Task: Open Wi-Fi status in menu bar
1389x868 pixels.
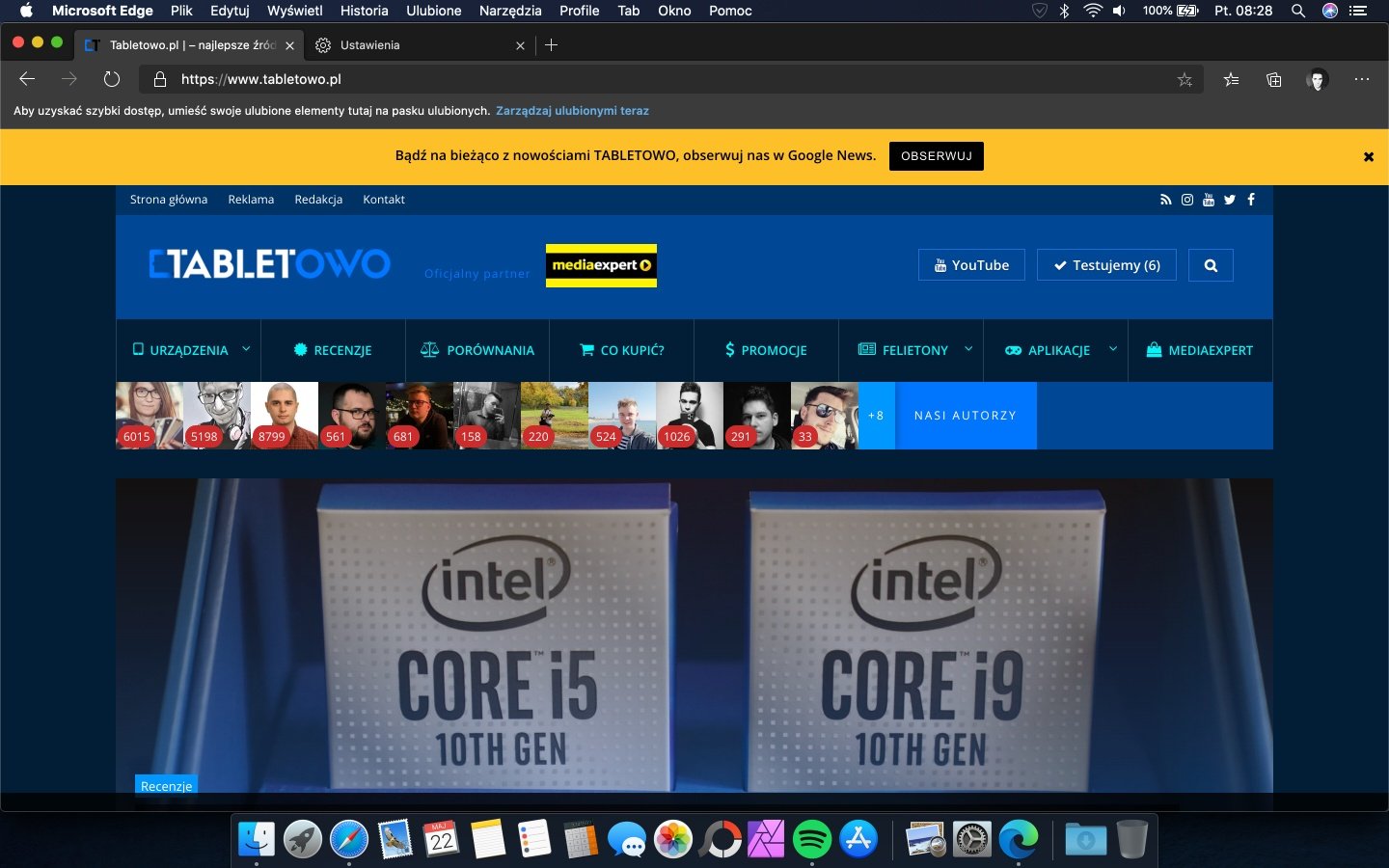Action: 1092,11
